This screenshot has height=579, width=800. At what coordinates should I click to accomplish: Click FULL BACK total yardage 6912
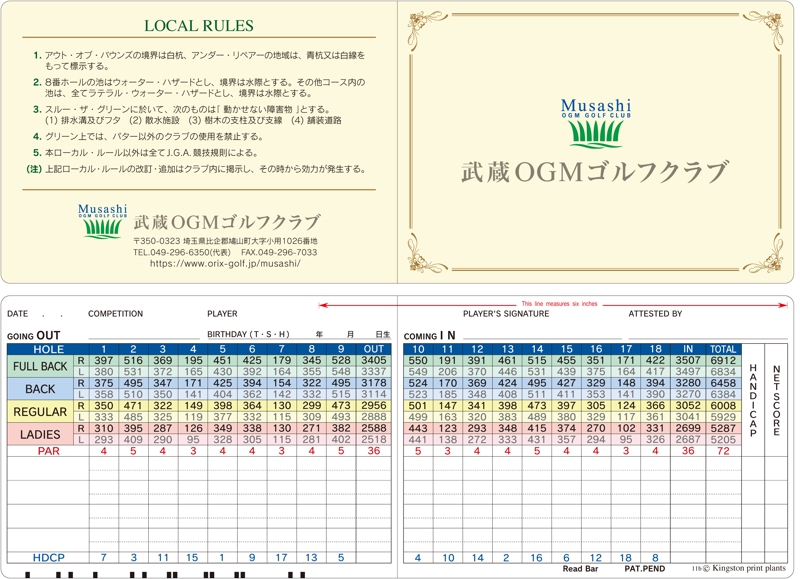[x=723, y=361]
